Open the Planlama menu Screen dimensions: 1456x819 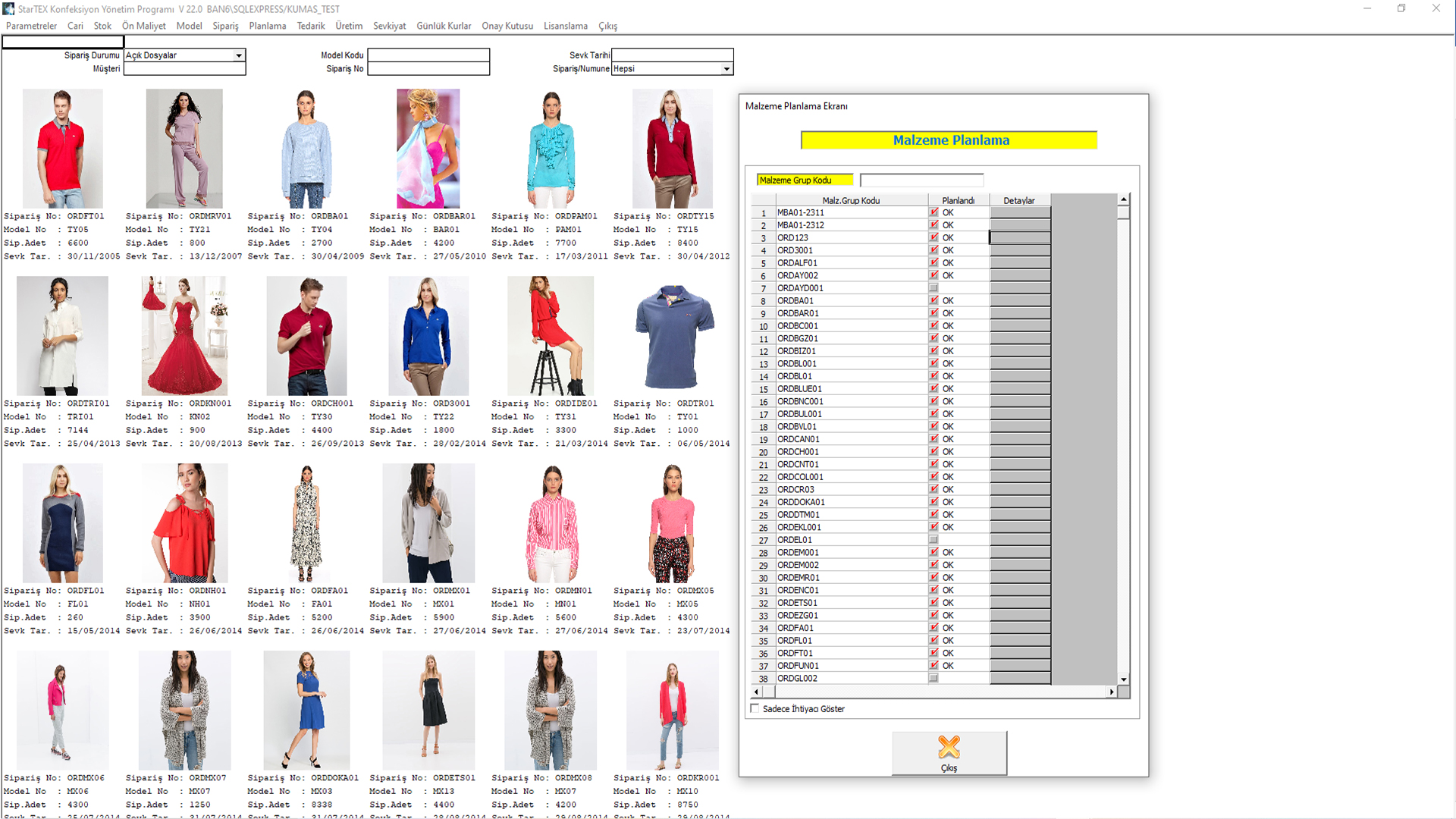click(x=267, y=26)
